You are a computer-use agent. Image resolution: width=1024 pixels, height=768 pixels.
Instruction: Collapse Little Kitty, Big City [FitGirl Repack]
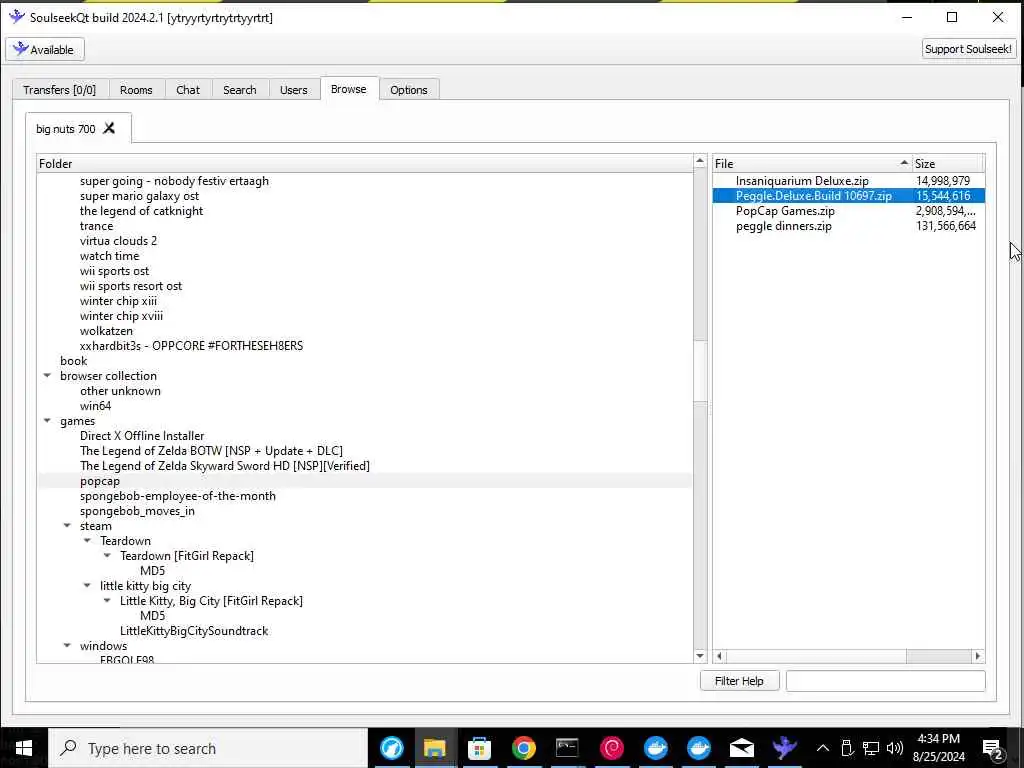point(107,601)
